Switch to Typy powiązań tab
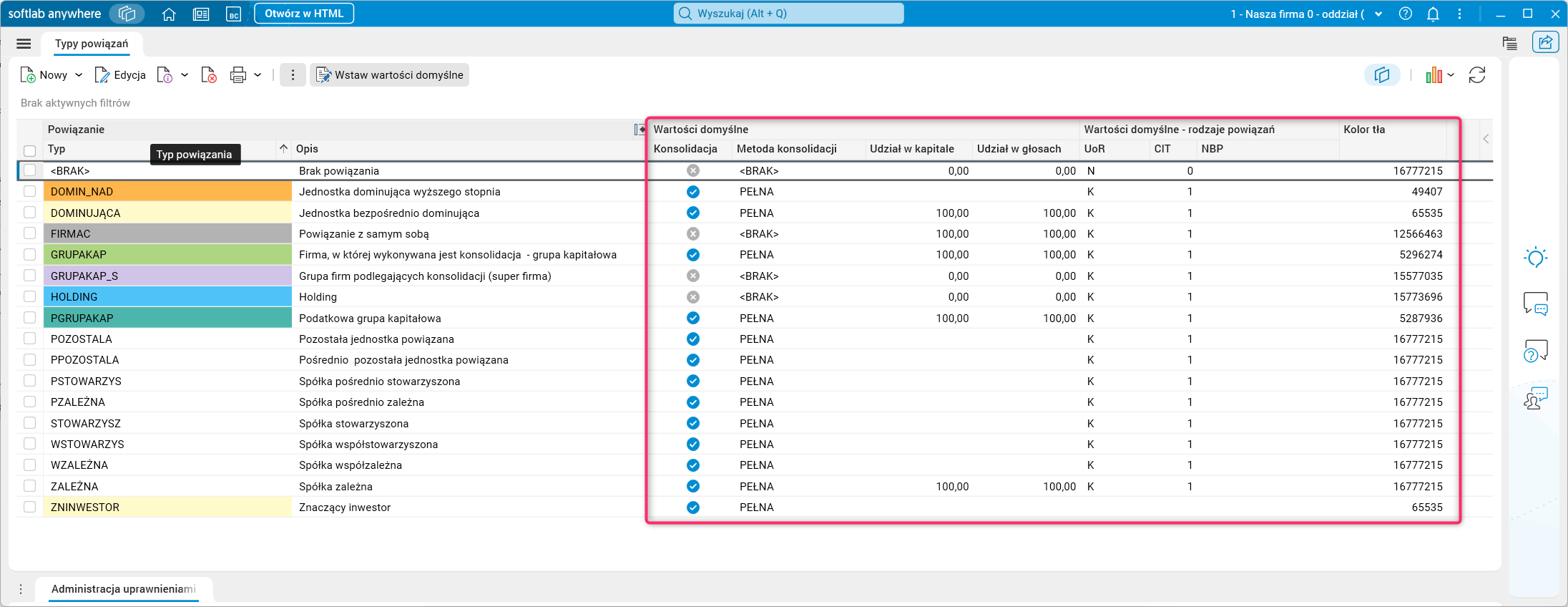The width and height of the screenshot is (1568, 607). (x=92, y=44)
